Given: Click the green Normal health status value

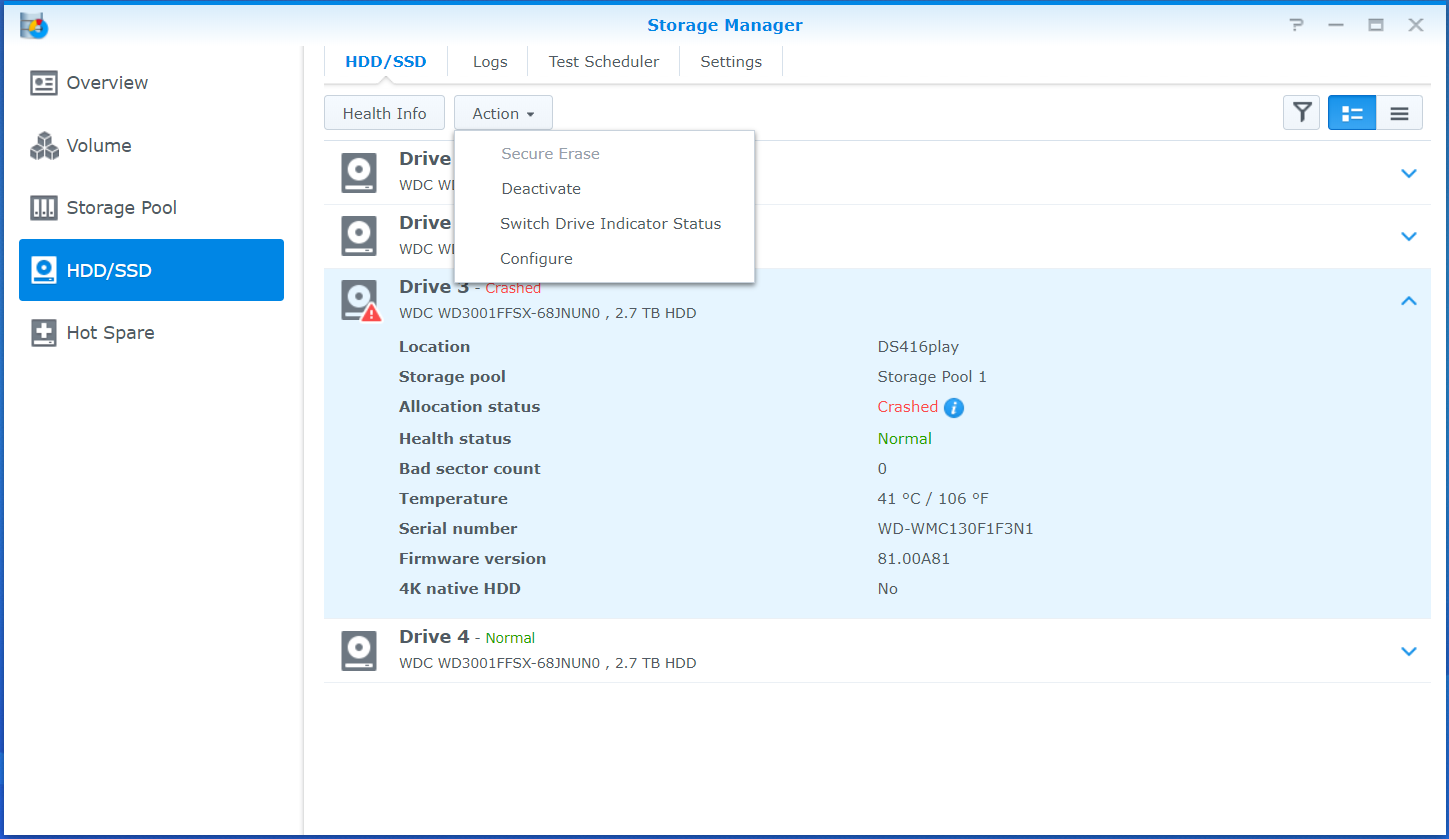Looking at the screenshot, I should 904,439.
